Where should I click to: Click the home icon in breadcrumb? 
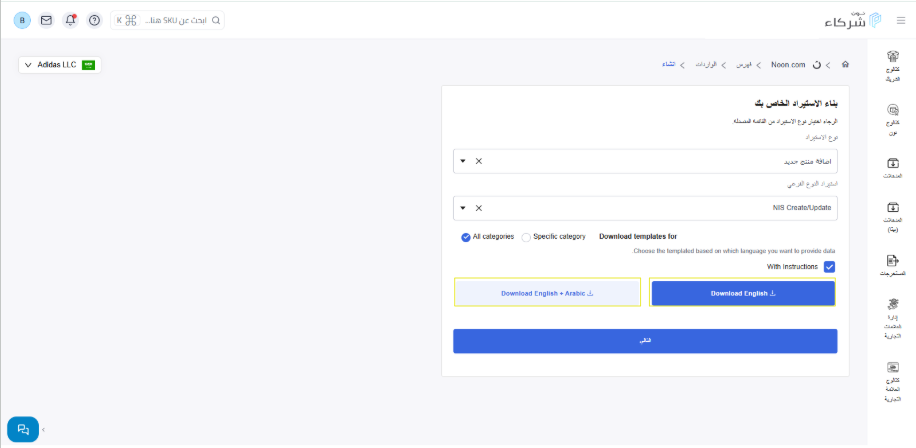[845, 64]
